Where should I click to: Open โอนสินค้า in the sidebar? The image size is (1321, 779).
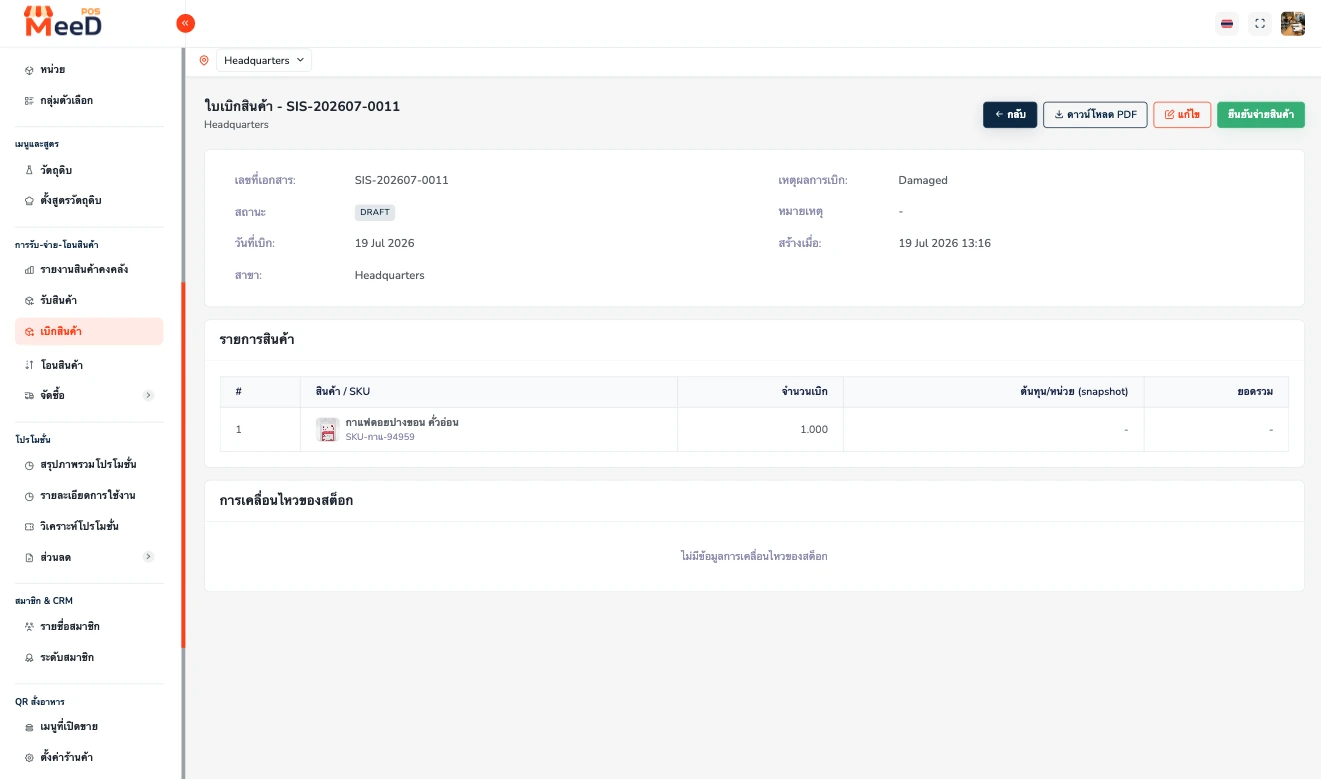(x=89, y=366)
